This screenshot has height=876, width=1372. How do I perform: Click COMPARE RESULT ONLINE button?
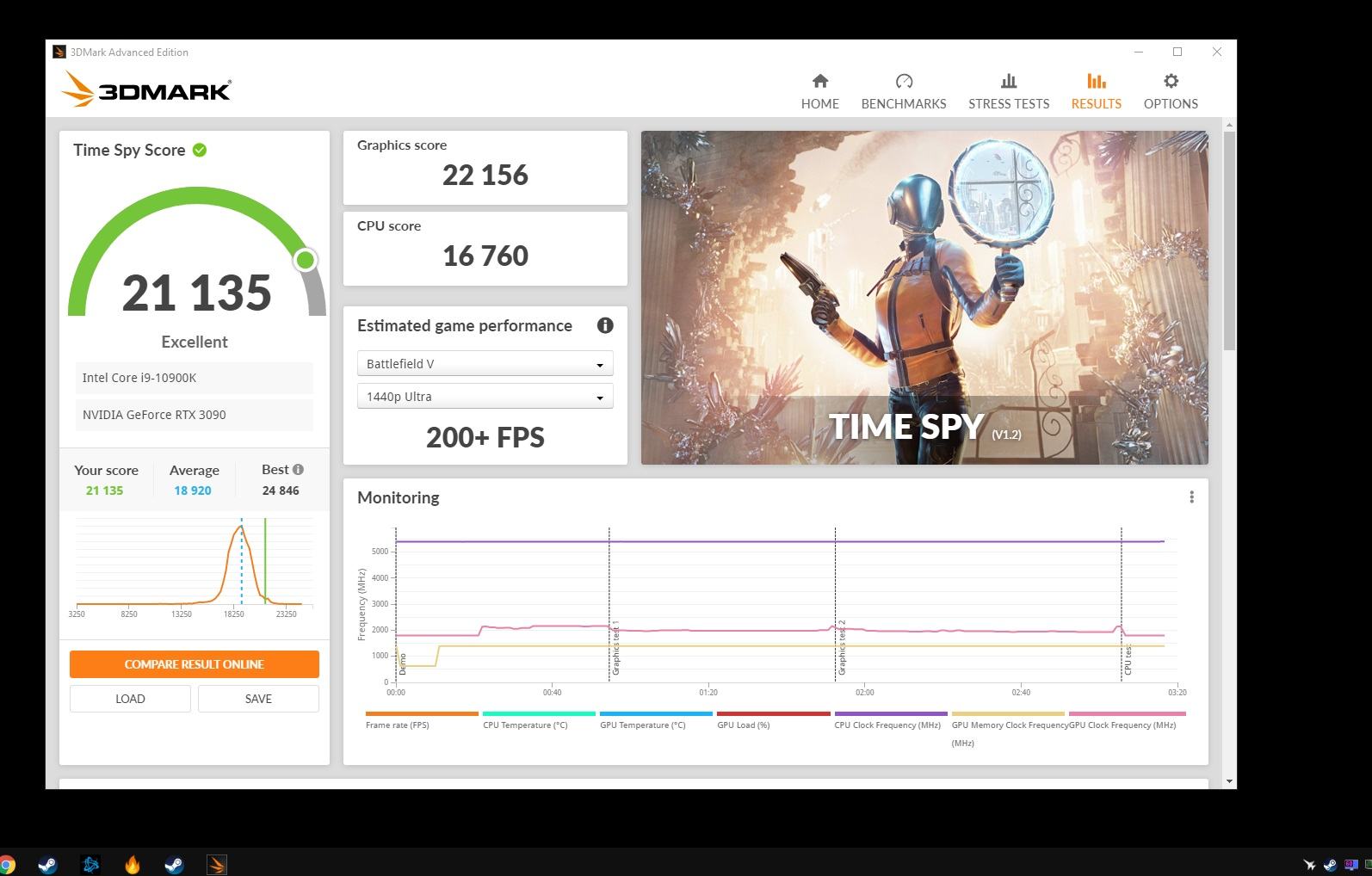(195, 664)
